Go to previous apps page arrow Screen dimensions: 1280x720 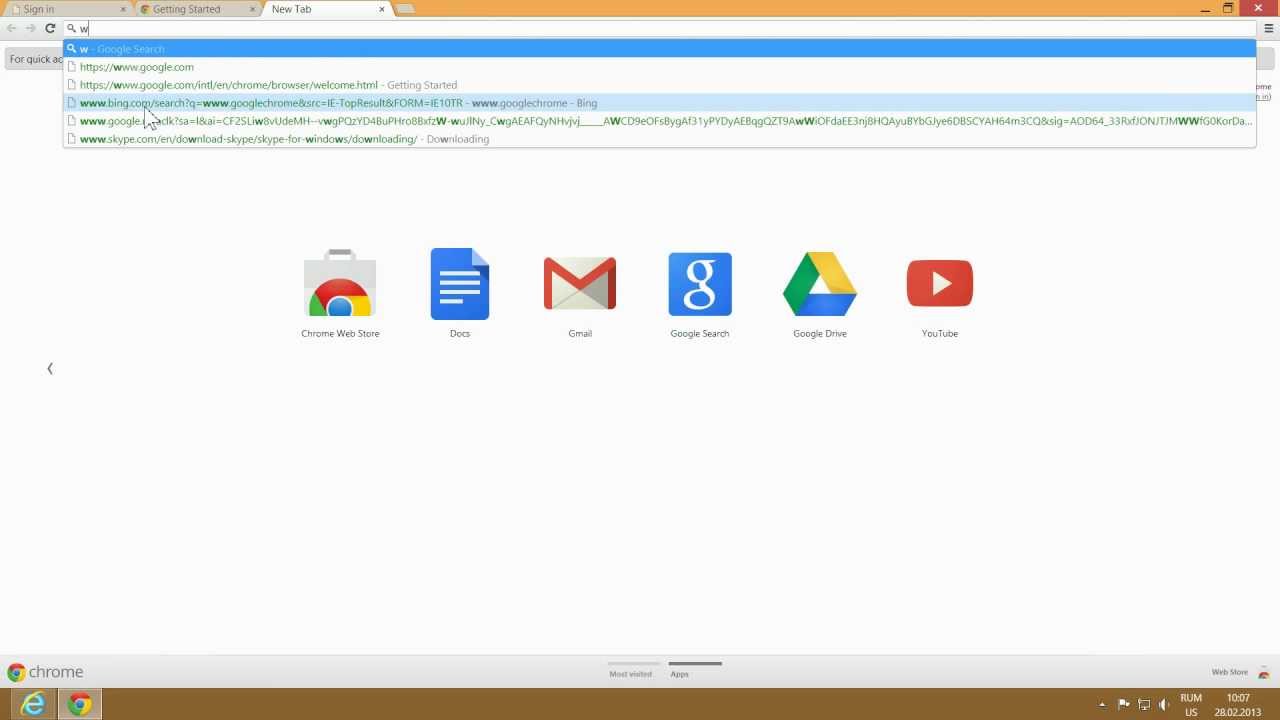[50, 369]
